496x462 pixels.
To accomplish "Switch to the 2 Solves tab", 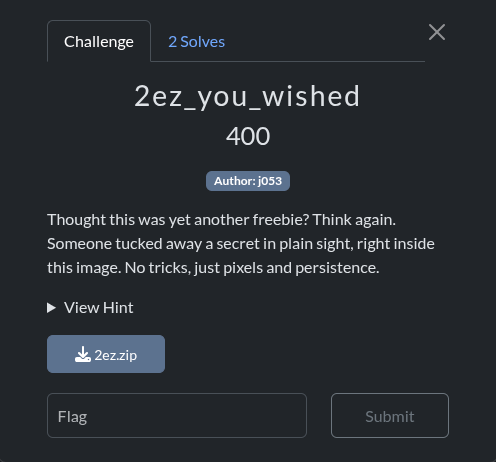I will pos(196,42).
